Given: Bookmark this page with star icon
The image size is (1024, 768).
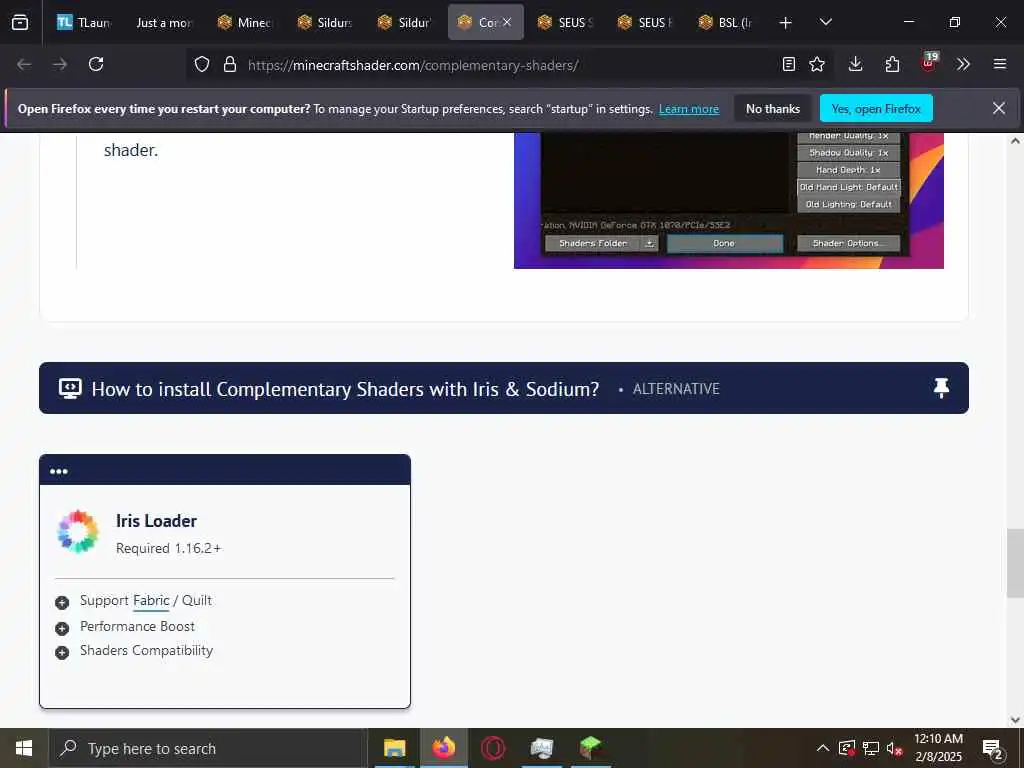Looking at the screenshot, I should tap(817, 64).
